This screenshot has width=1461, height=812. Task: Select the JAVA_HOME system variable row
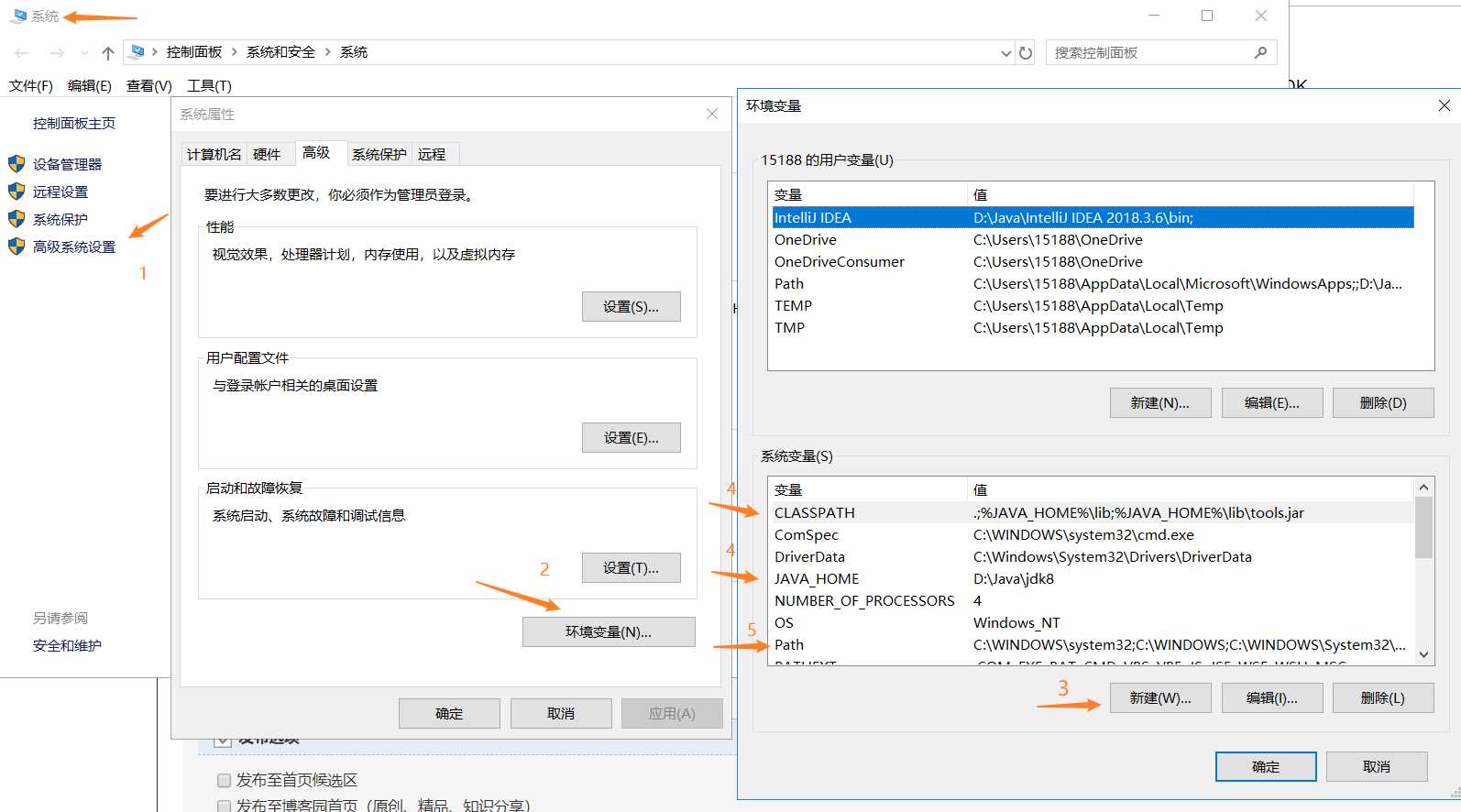(x=1093, y=579)
